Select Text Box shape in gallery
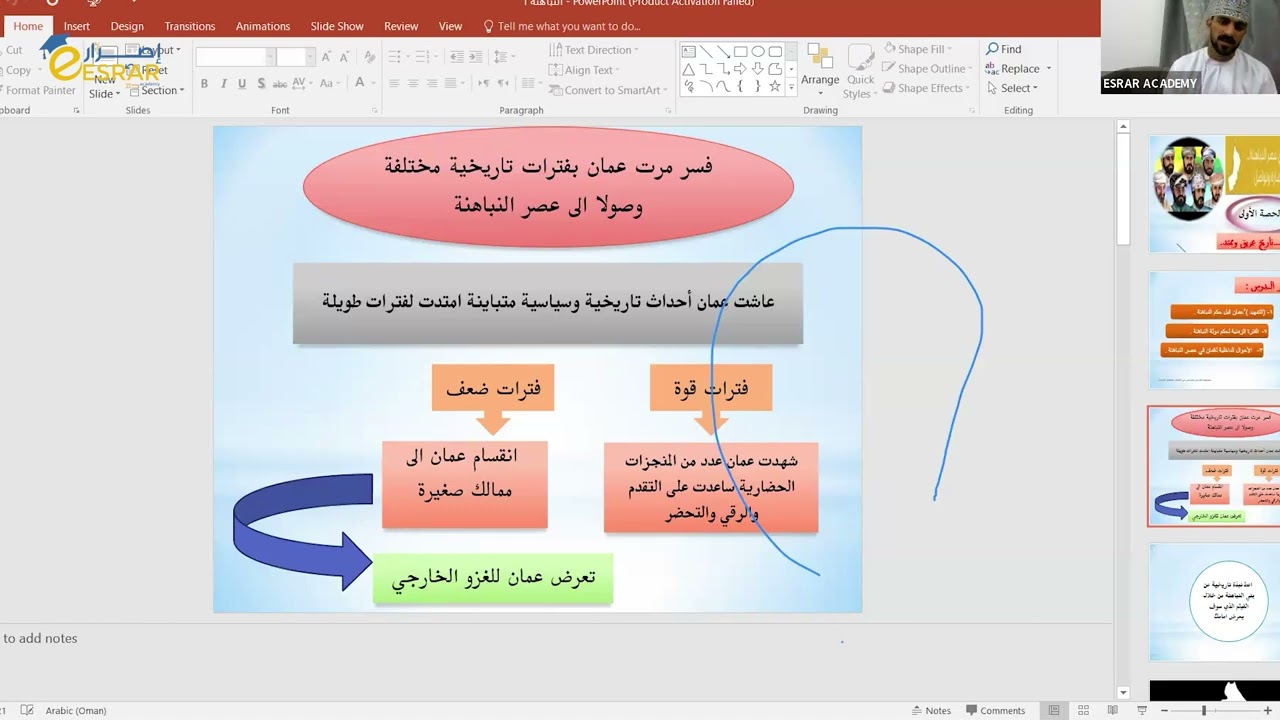The height and width of the screenshot is (720, 1280). pyautogui.click(x=688, y=51)
